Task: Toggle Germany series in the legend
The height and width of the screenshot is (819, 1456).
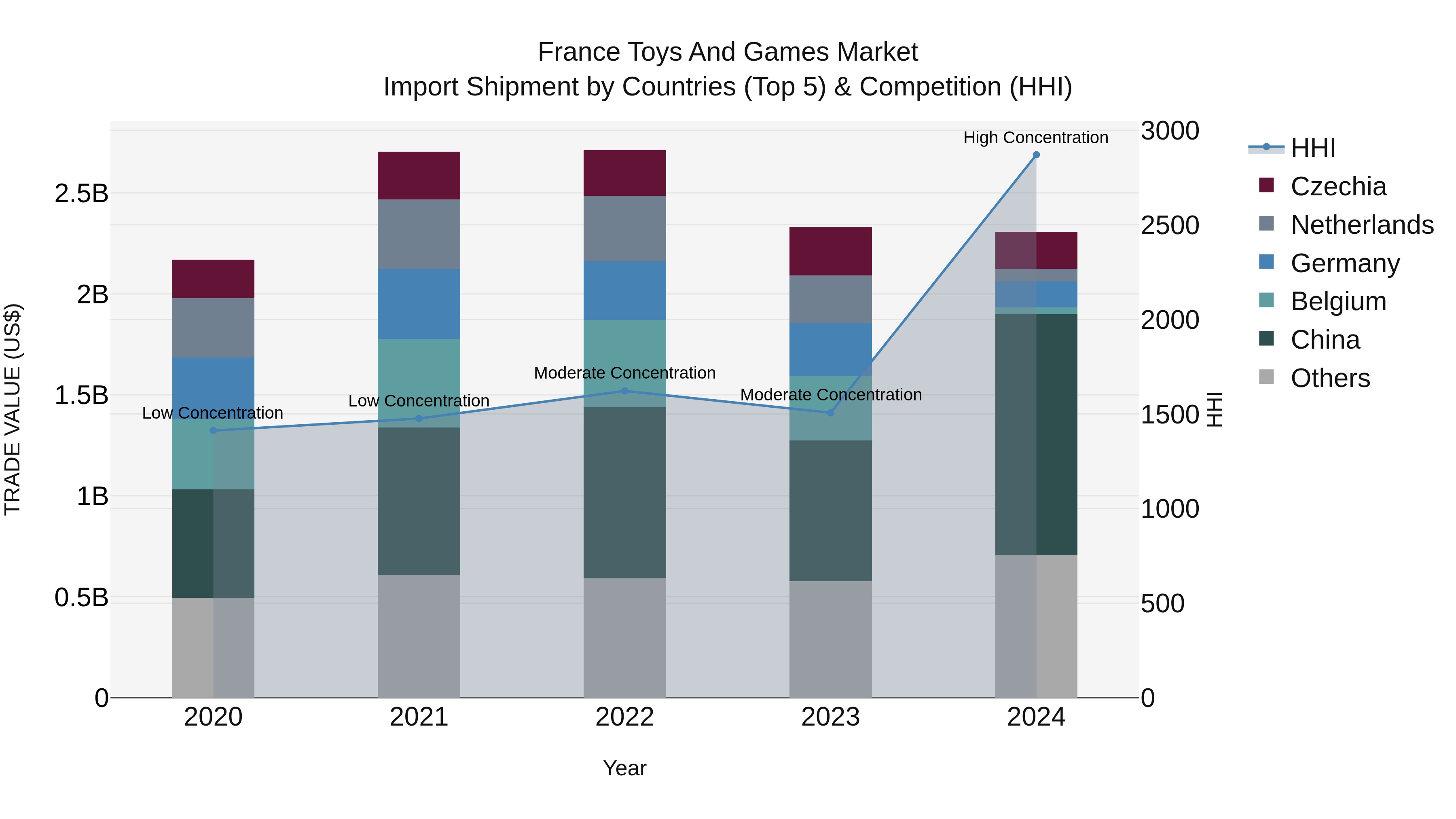Action: [x=1329, y=263]
